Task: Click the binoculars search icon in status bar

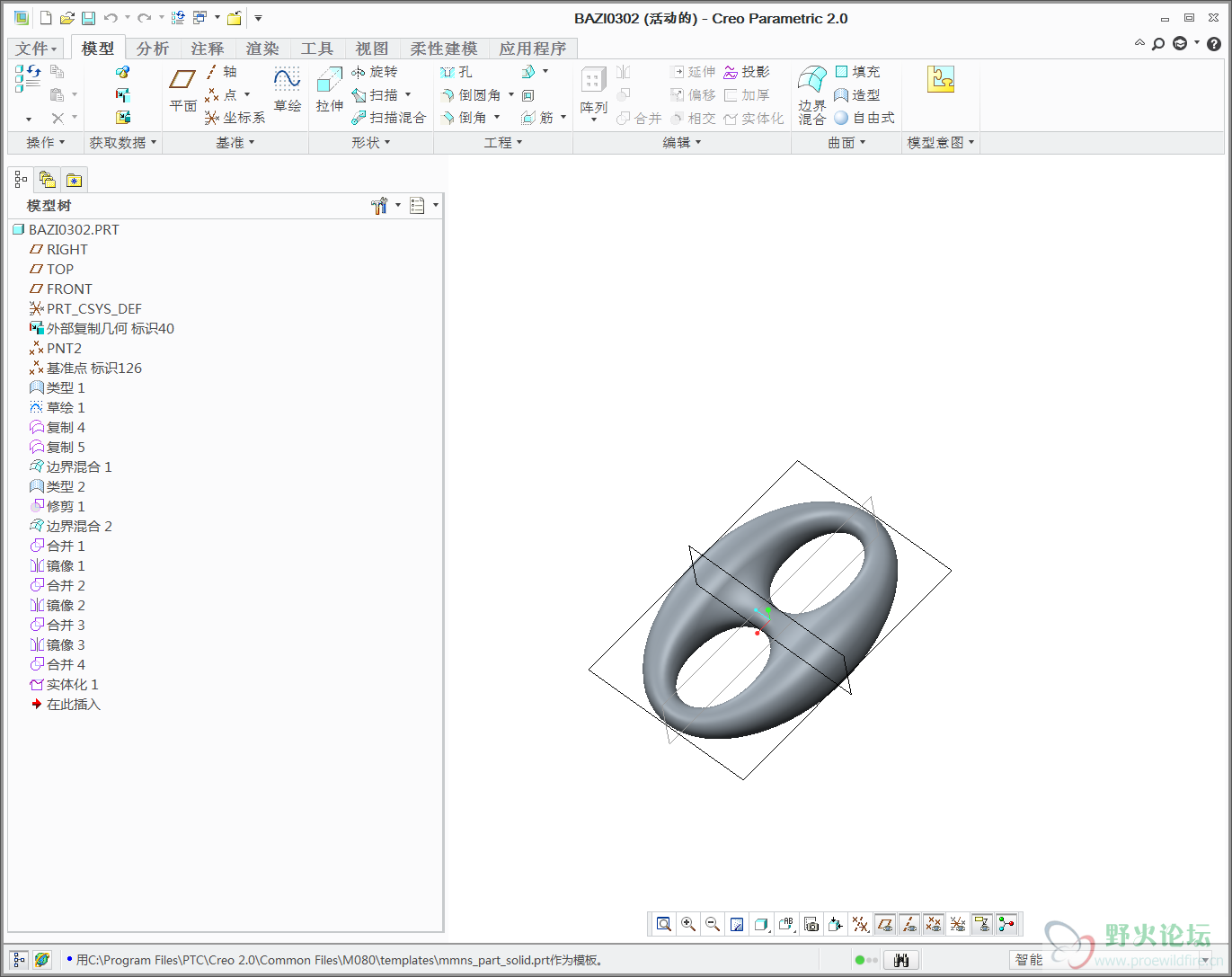Action: [901, 960]
